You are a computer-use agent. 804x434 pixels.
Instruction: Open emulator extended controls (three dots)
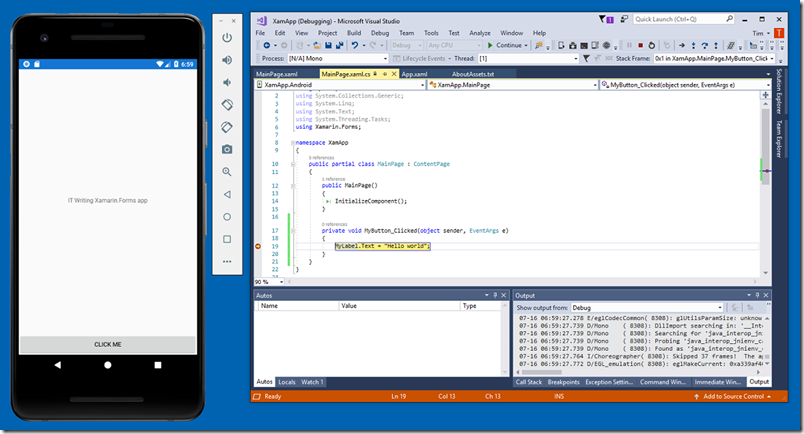pos(227,262)
